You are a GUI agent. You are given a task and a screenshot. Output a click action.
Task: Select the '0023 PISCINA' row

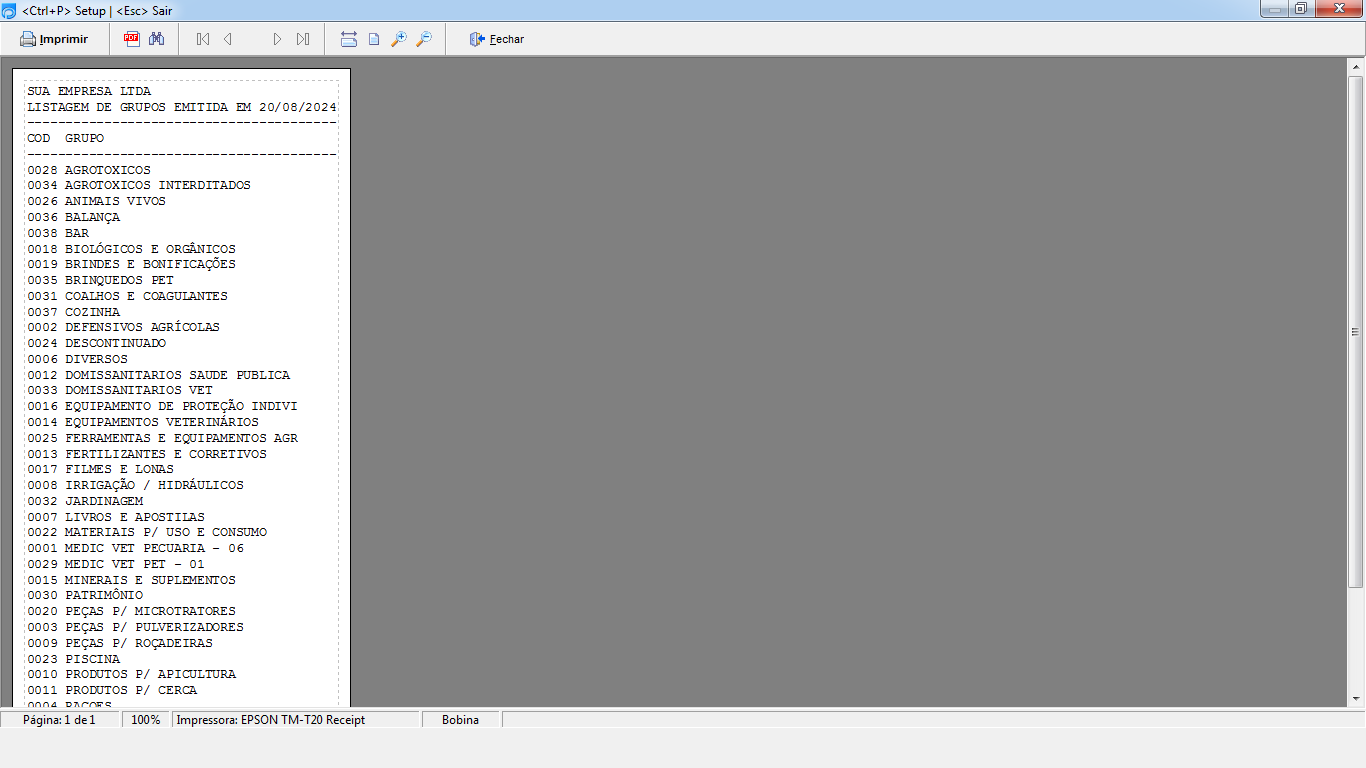(74, 659)
